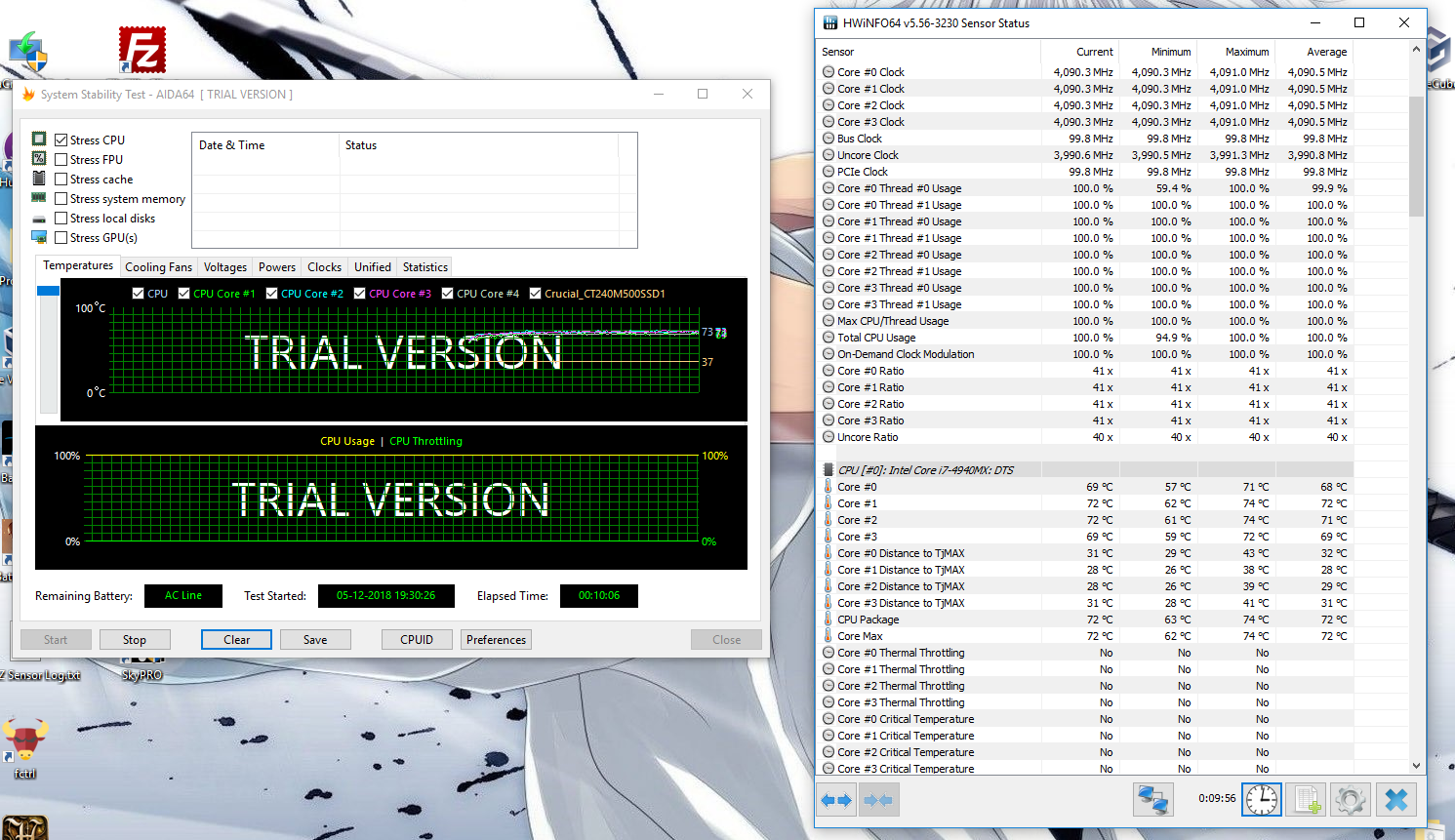The height and width of the screenshot is (840, 1455).
Task: Switch to the Cooling Fans tab
Action: 158,267
